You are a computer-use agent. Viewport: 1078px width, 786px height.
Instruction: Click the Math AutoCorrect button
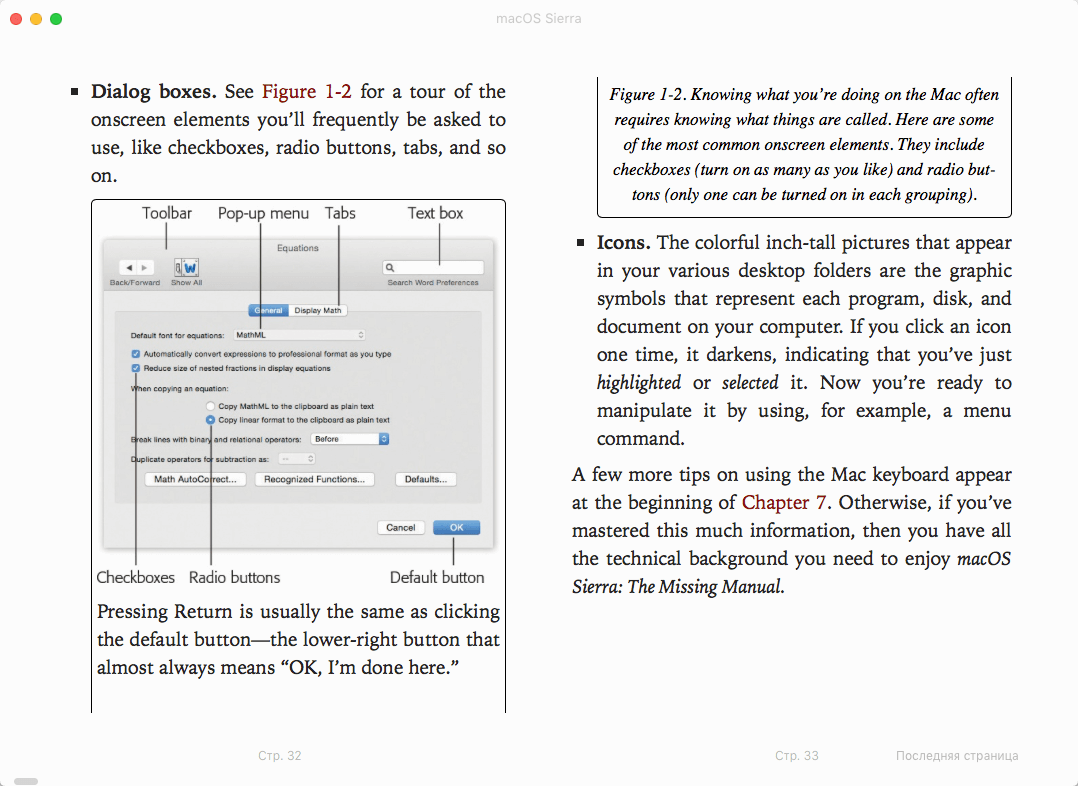pos(195,479)
